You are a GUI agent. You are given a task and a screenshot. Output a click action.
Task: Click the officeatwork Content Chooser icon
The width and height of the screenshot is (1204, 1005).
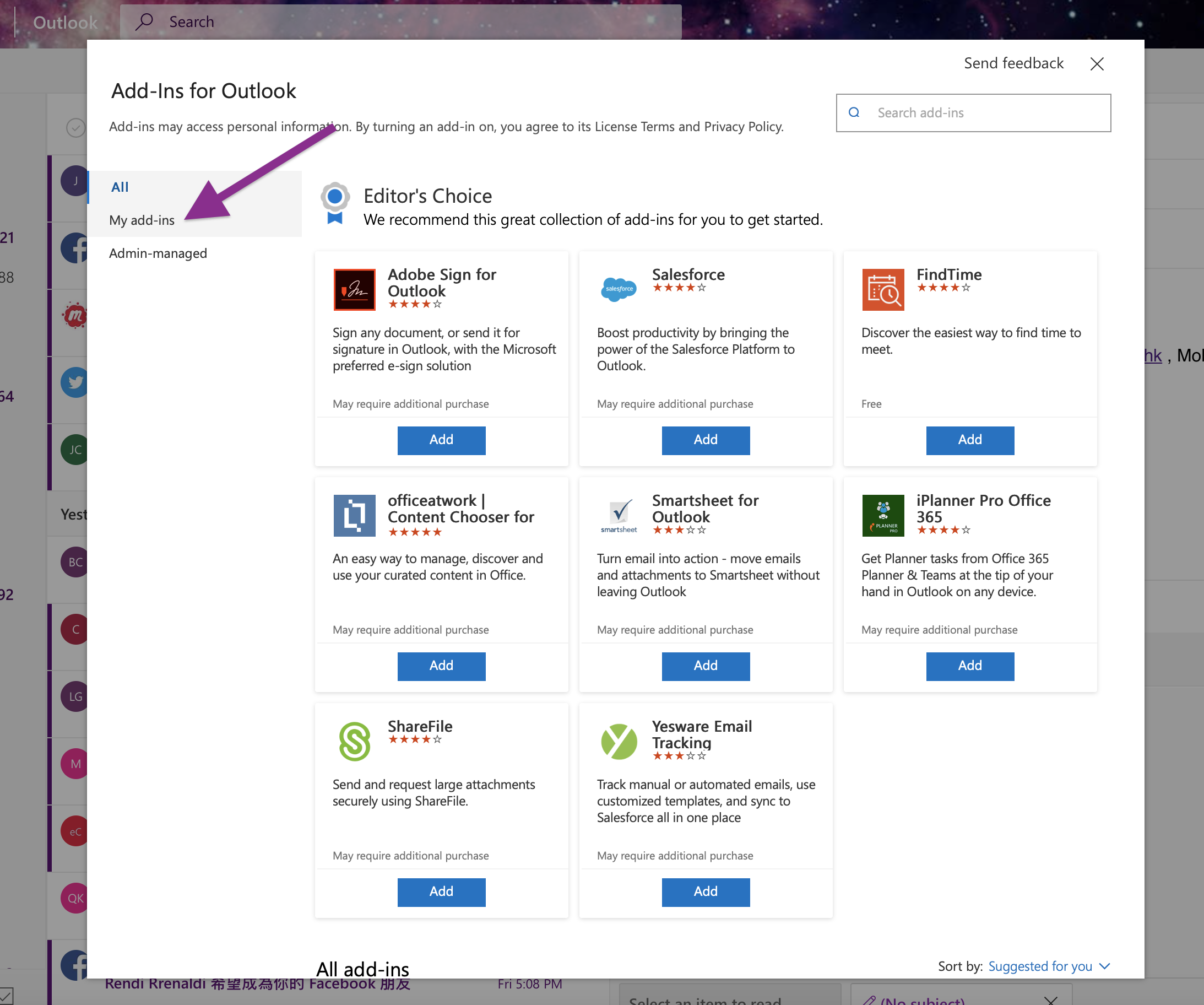354,516
